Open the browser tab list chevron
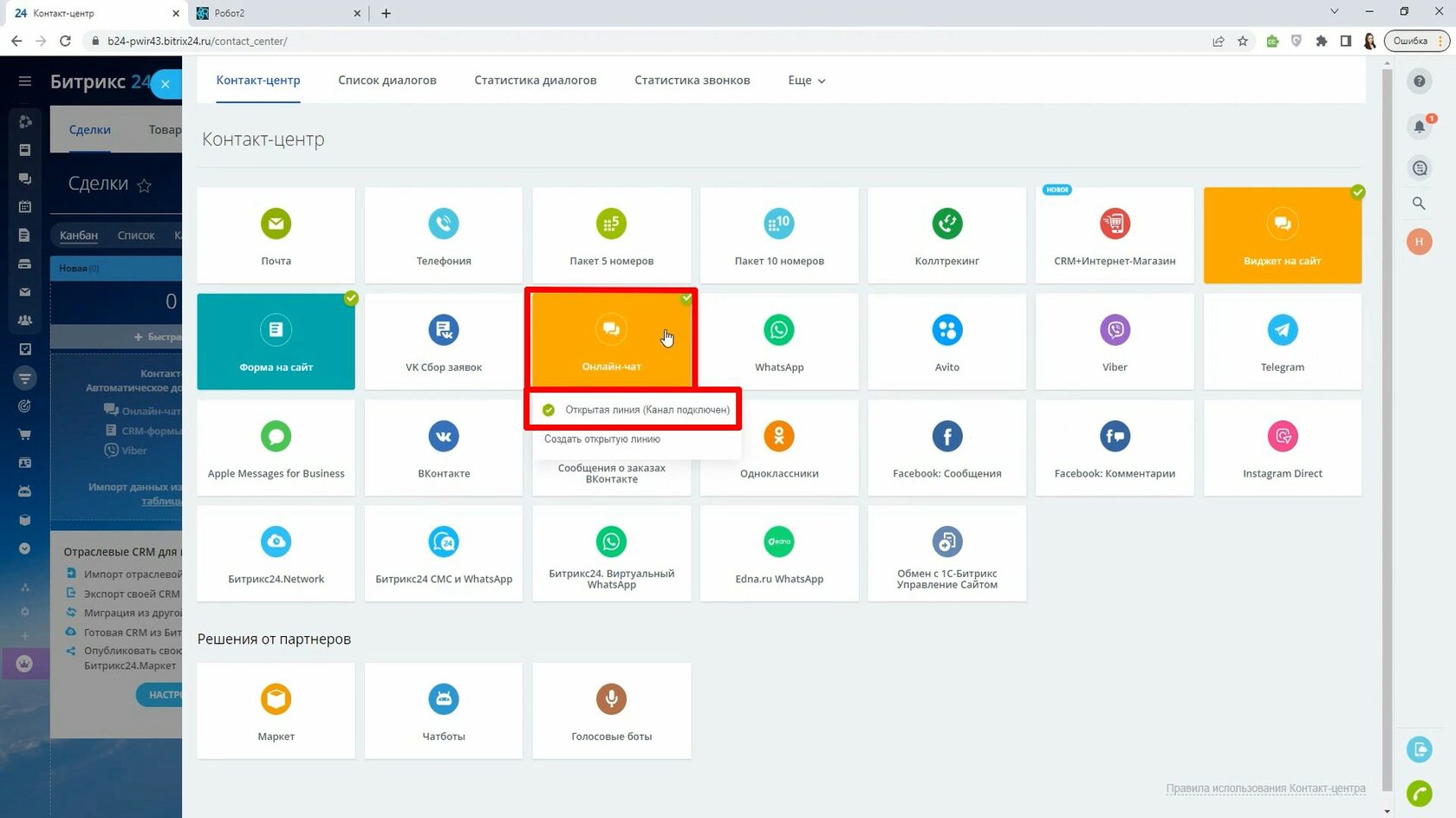This screenshot has width=1456, height=818. coord(1335,12)
